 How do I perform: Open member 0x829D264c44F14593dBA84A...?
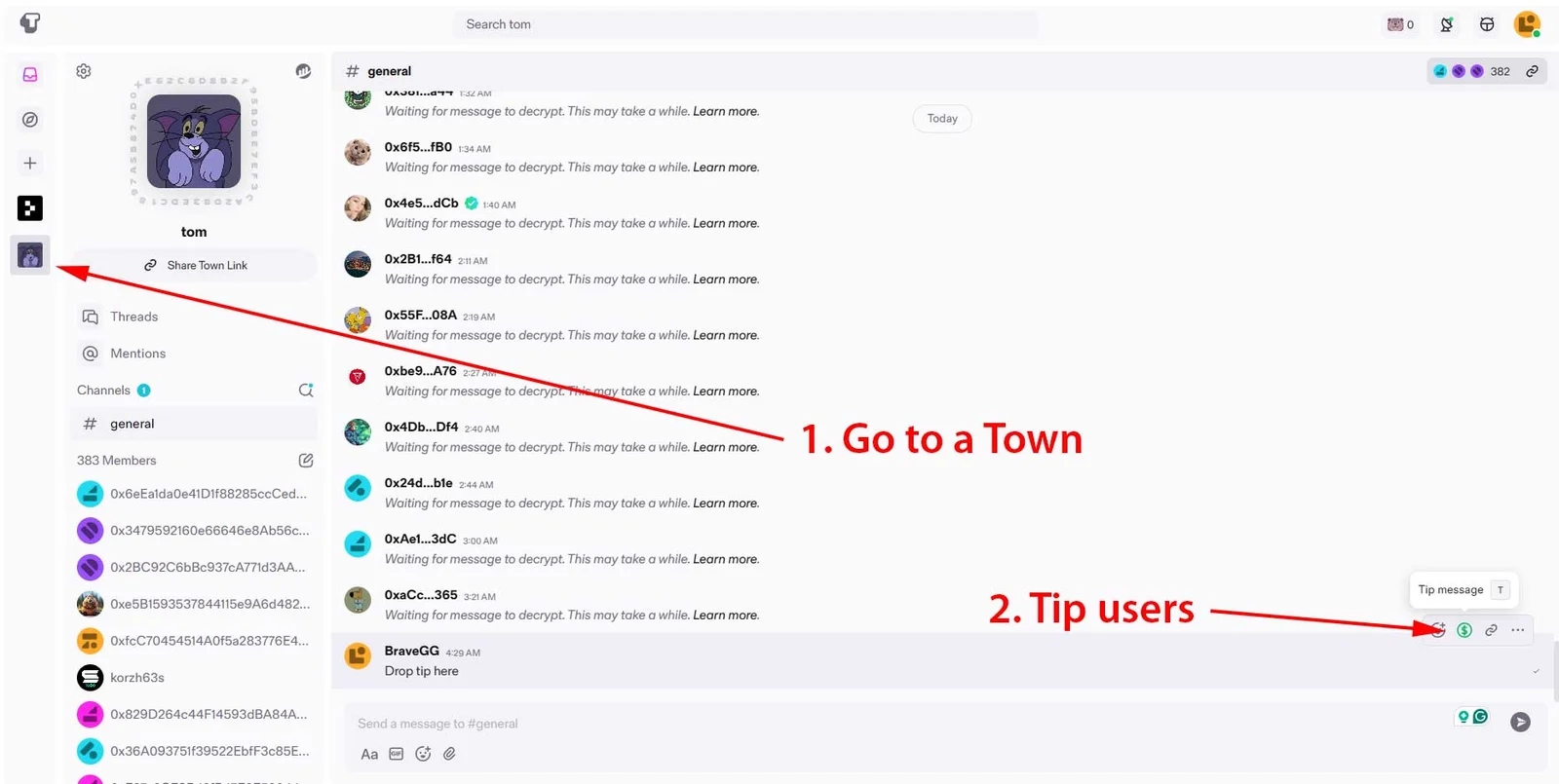point(195,714)
